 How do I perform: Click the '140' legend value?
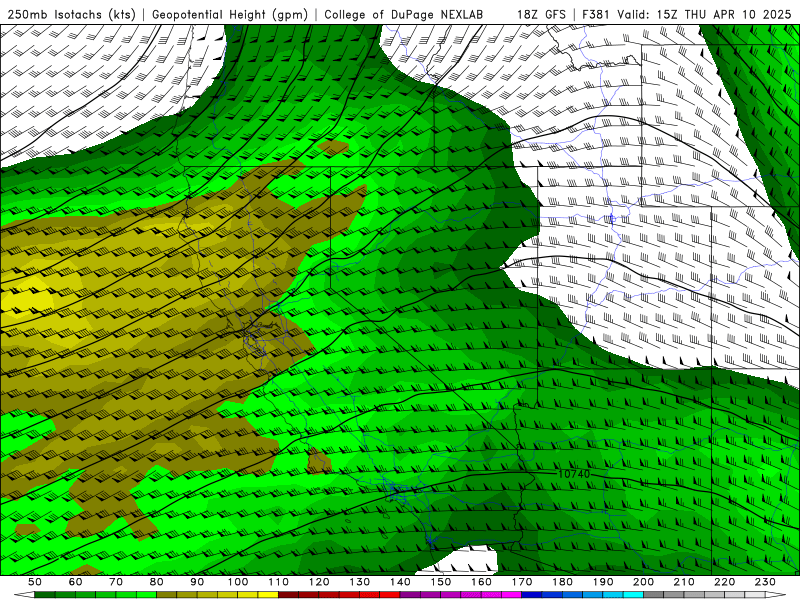click(401, 582)
